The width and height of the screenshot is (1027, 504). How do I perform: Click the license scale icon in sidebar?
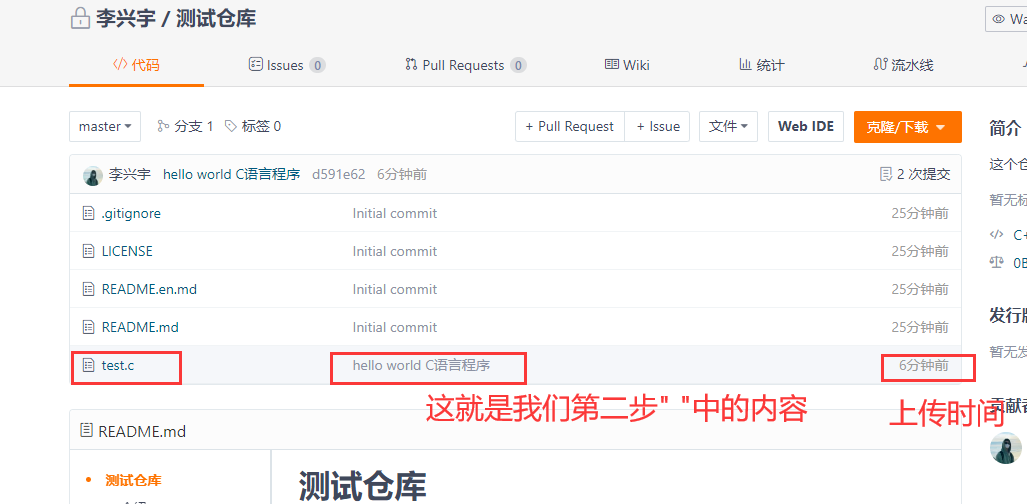pos(996,262)
